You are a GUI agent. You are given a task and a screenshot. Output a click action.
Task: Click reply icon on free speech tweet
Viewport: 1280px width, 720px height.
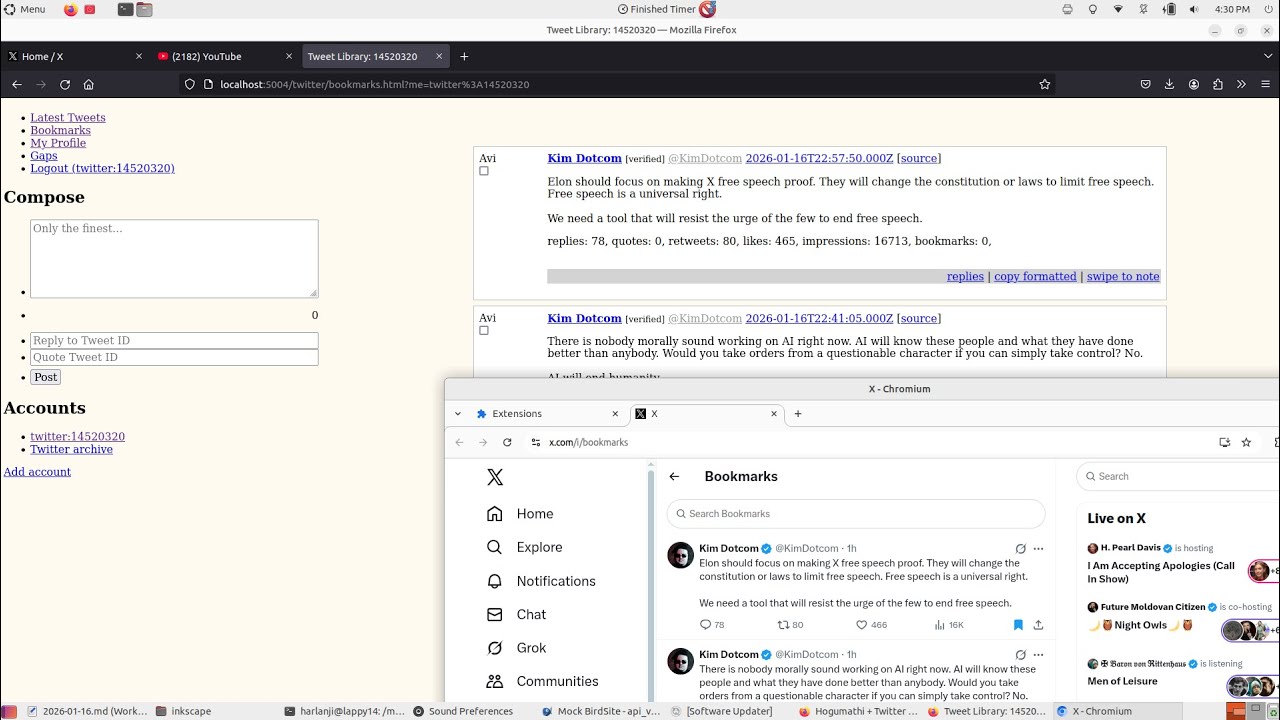click(705, 625)
